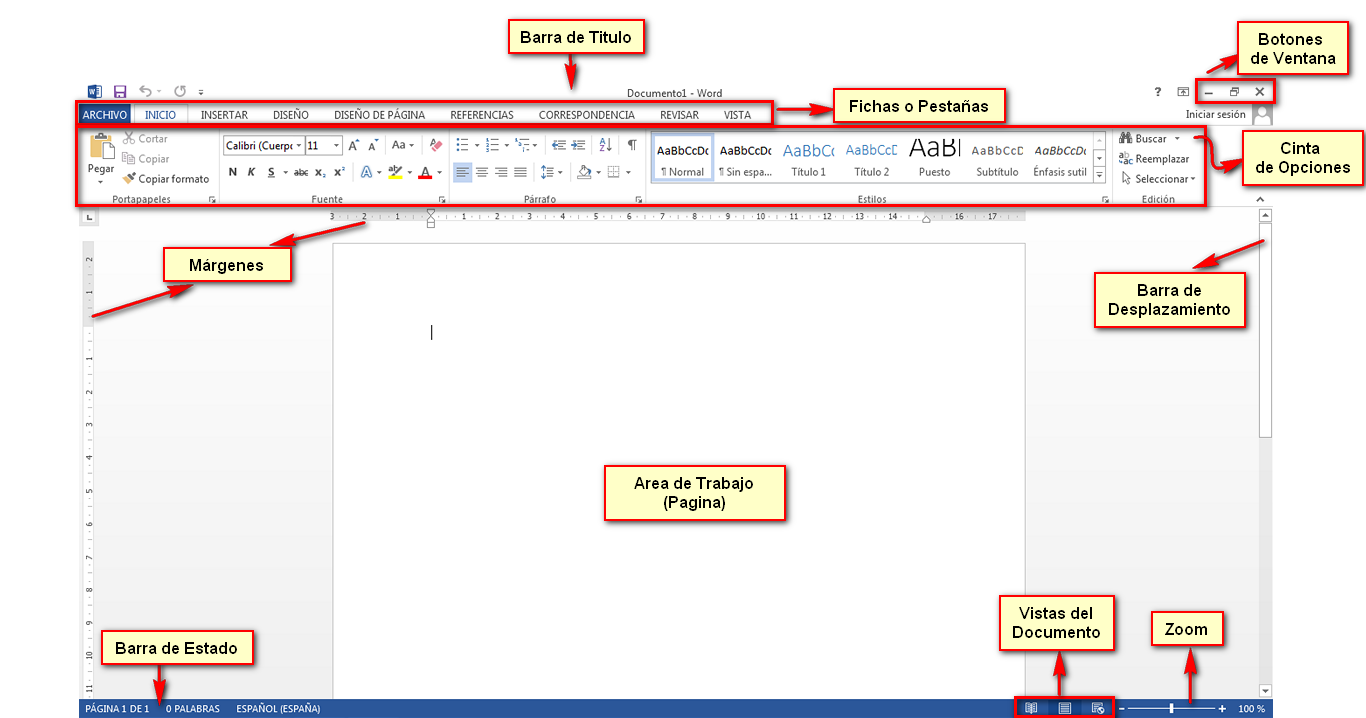Open the Calibri font name dropdown
Image resolution: width=1366 pixels, height=718 pixels.
pyautogui.click(x=299, y=146)
